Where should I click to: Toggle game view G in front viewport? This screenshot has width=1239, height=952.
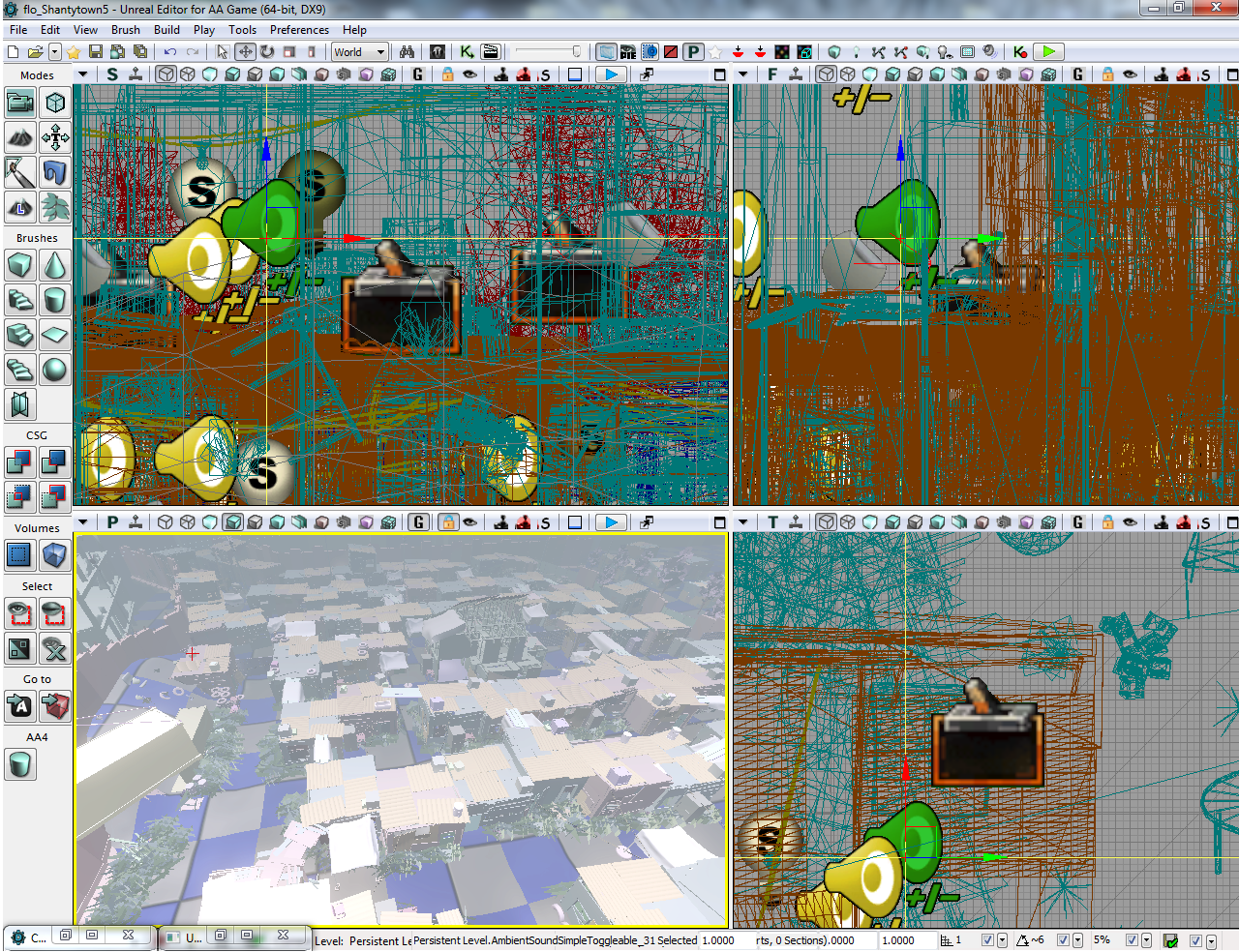coord(1077,74)
